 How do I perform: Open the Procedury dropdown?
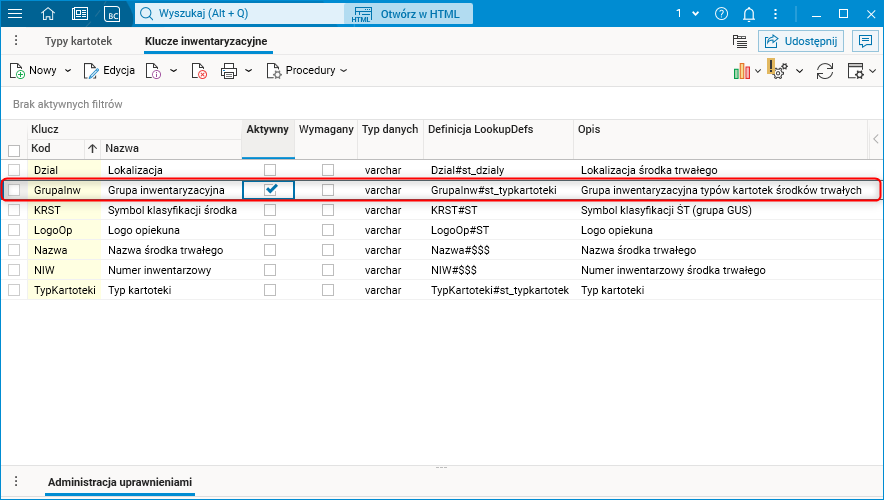tap(307, 71)
